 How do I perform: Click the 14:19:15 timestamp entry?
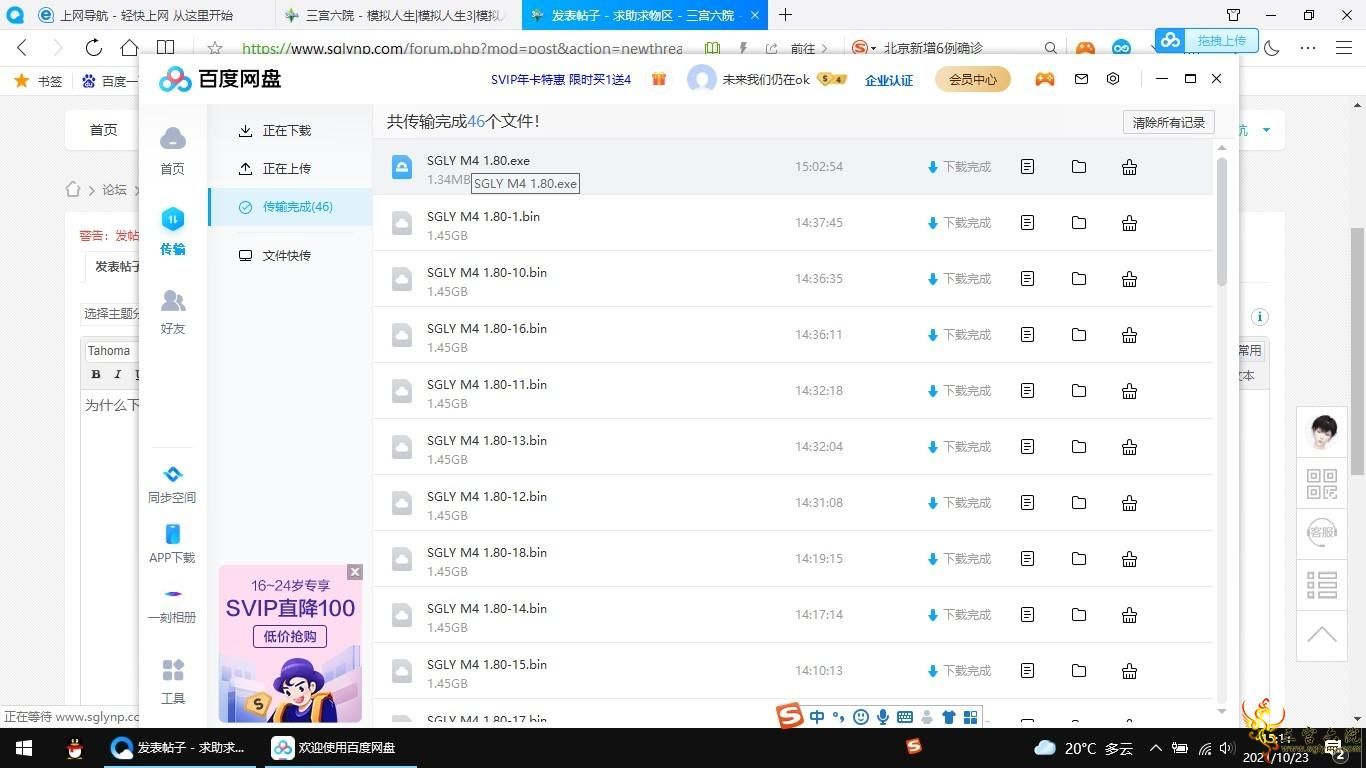[x=819, y=559]
